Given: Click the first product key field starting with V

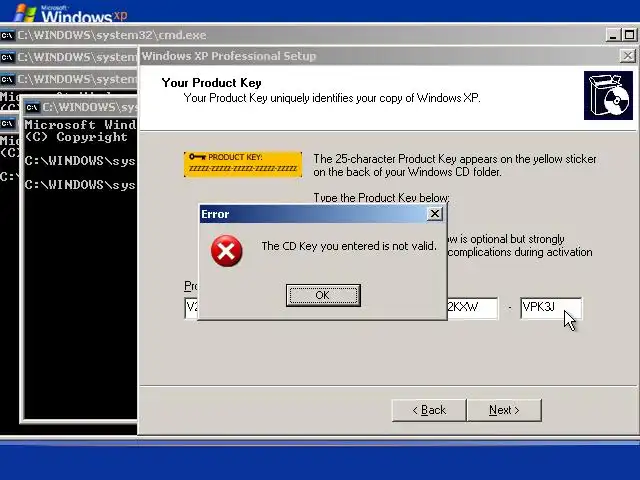Looking at the screenshot, I should pyautogui.click(x=191, y=308).
